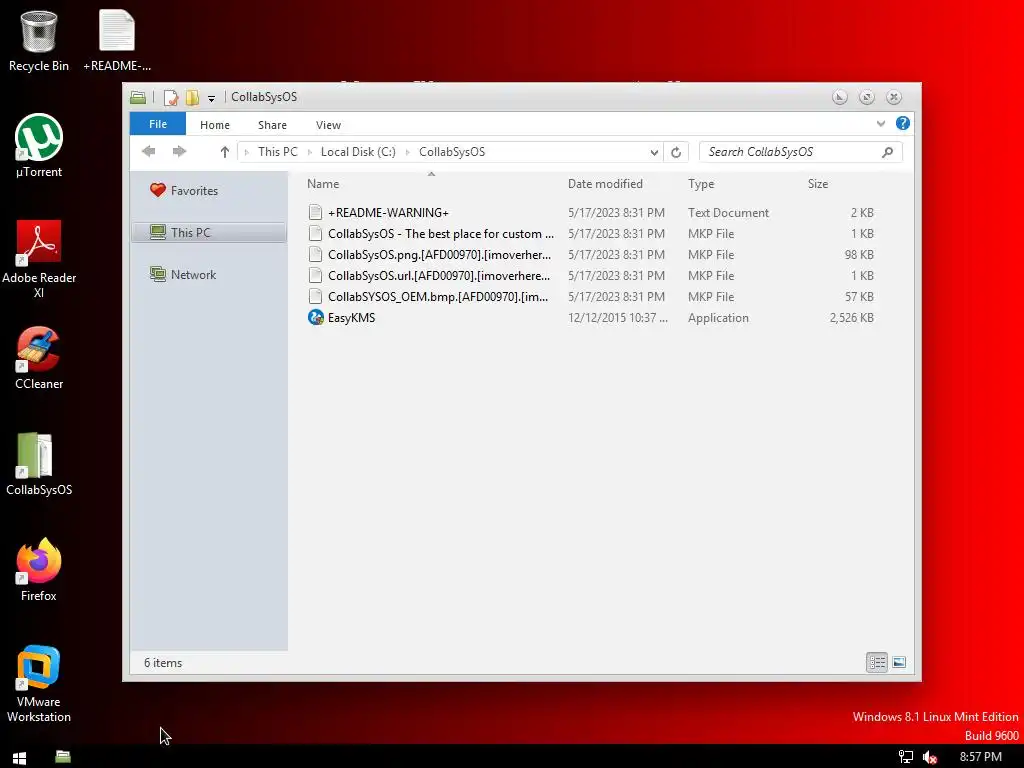Click Local Disk (C:) breadcrumb
Viewport: 1024px width, 768px height.
click(358, 152)
